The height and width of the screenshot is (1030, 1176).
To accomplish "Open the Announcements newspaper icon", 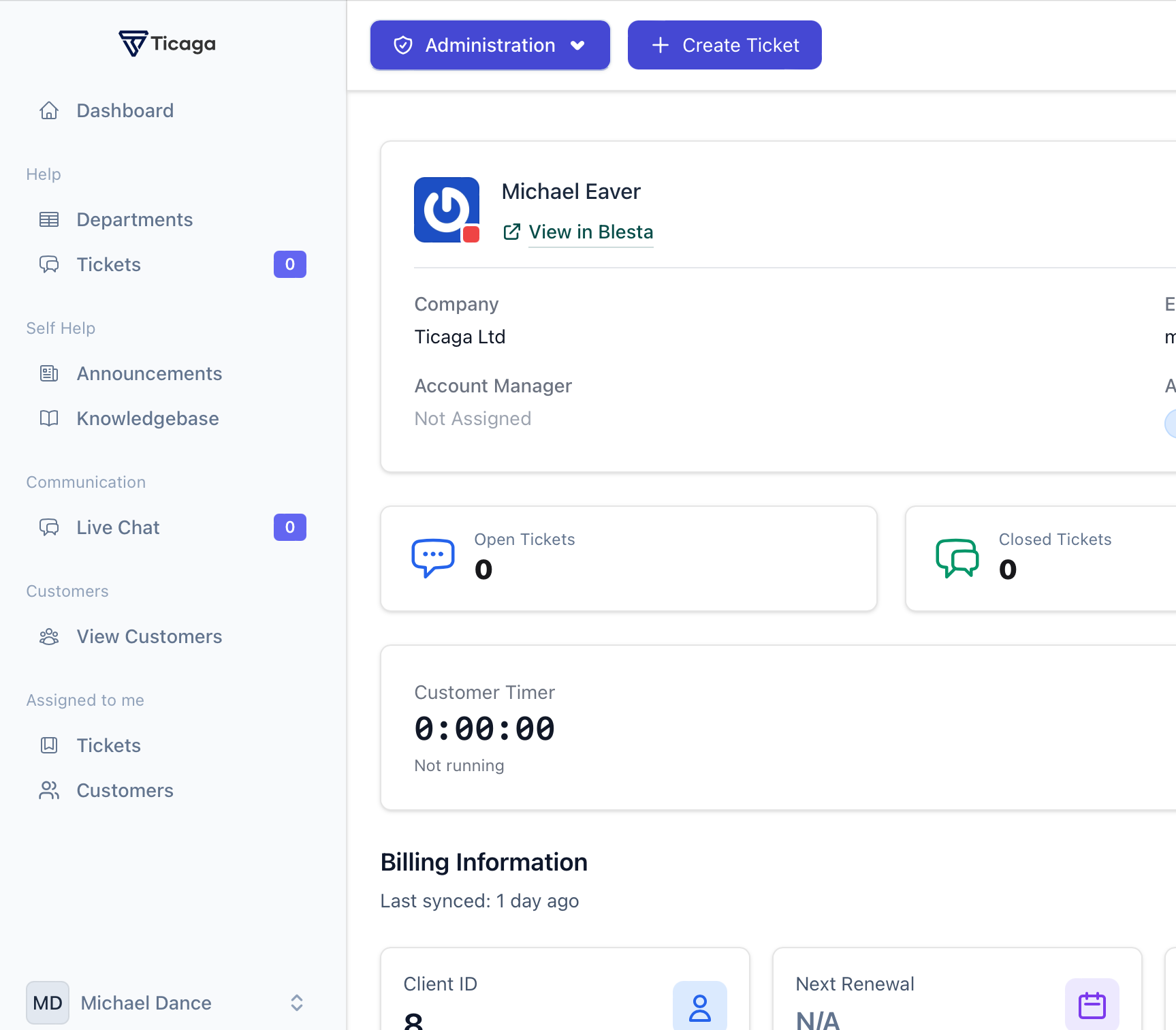I will pos(48,373).
